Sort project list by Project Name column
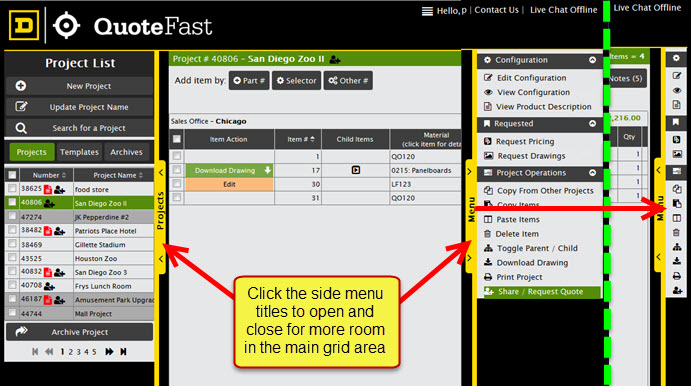The width and height of the screenshot is (691, 386). 118,175
